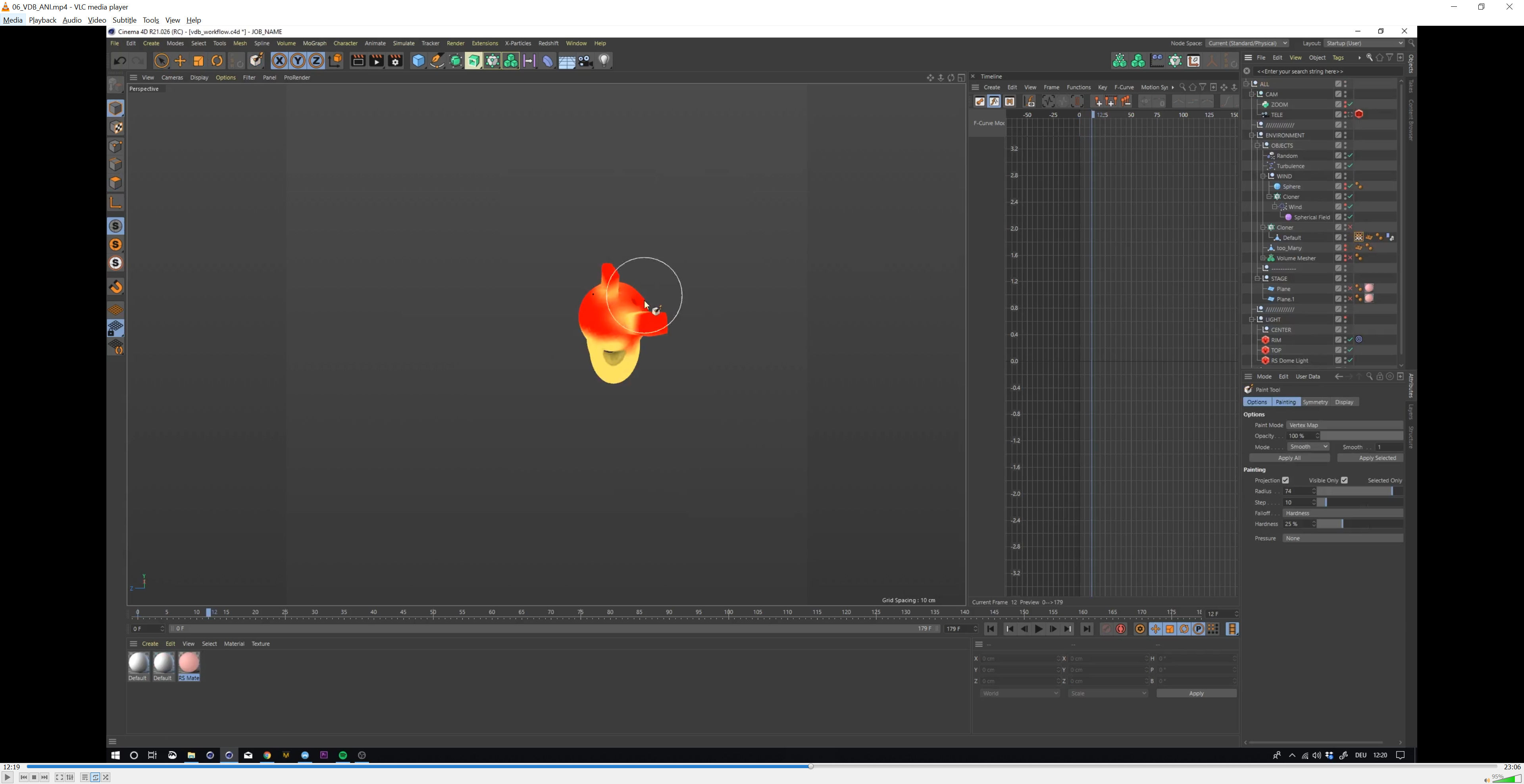Toggle the X-axis lock button
Image resolution: width=1524 pixels, height=784 pixels.
(279, 61)
